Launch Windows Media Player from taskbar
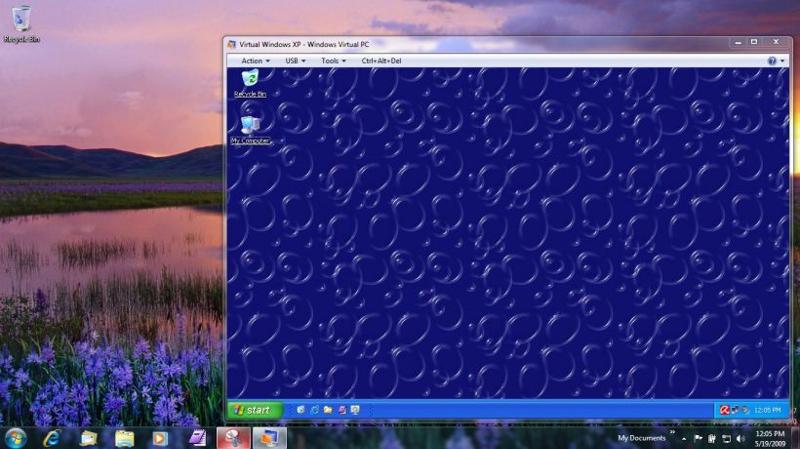The height and width of the screenshot is (449, 800). [x=160, y=438]
